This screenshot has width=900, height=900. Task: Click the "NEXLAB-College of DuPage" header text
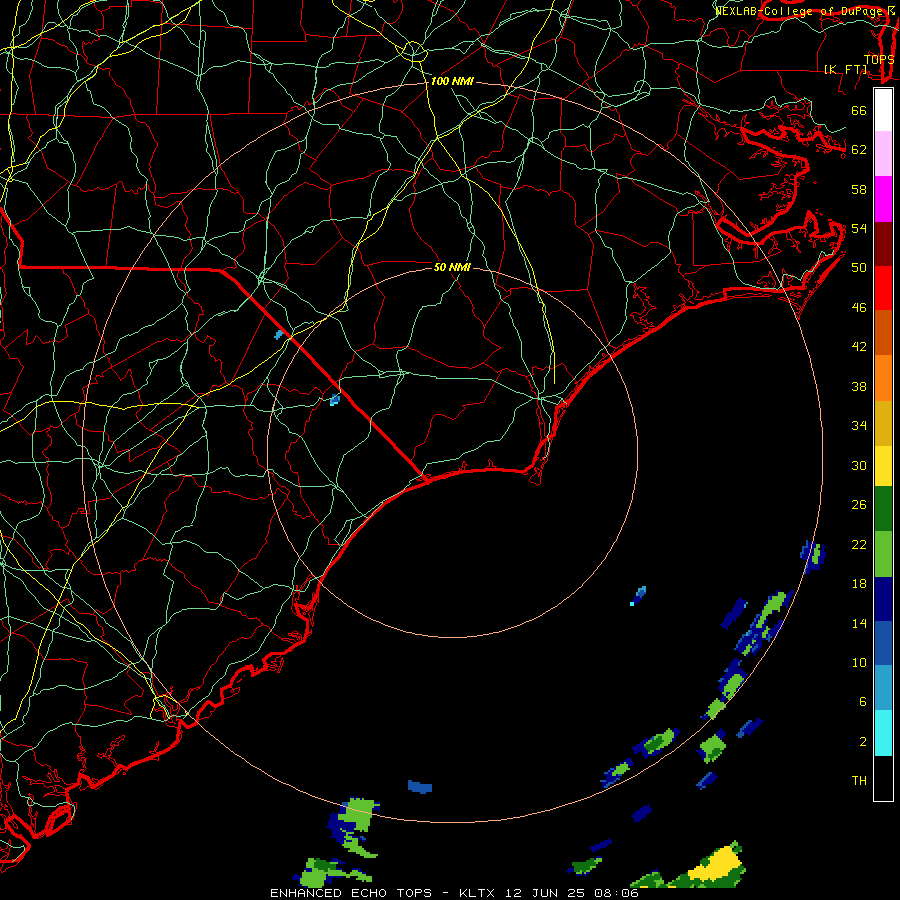(800, 11)
